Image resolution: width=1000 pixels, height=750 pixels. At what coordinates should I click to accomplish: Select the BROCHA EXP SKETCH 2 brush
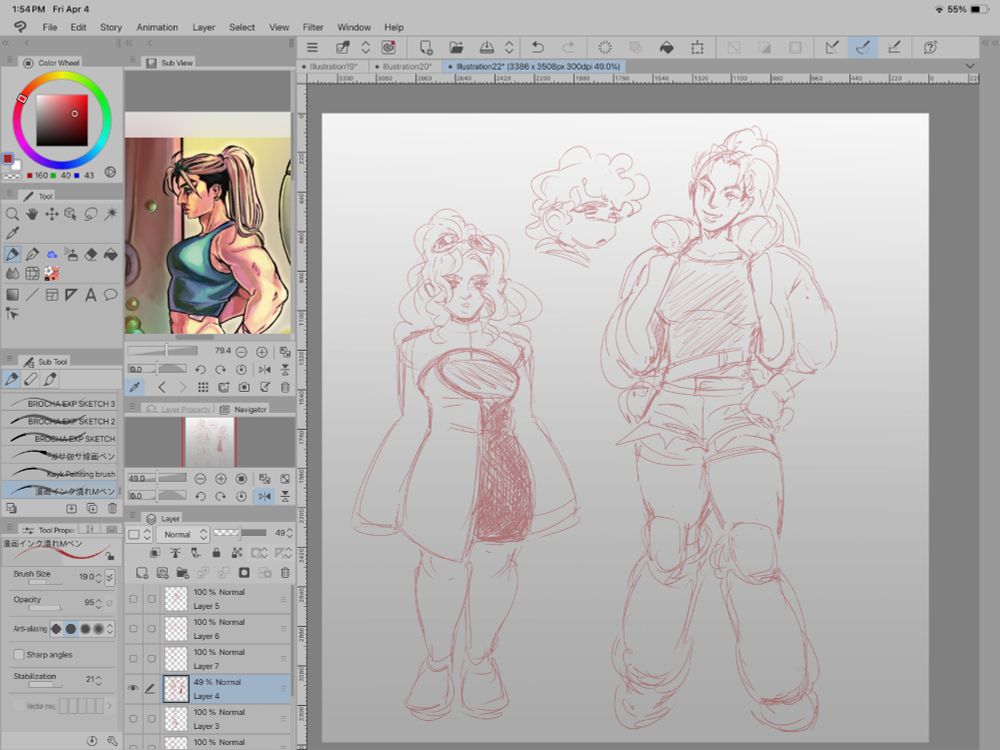(61, 421)
